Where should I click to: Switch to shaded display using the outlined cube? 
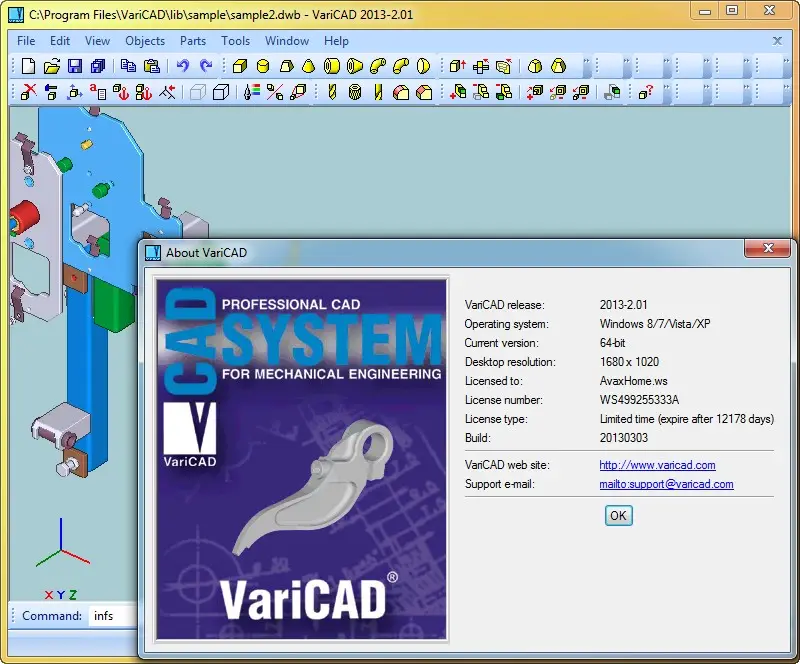tap(221, 92)
